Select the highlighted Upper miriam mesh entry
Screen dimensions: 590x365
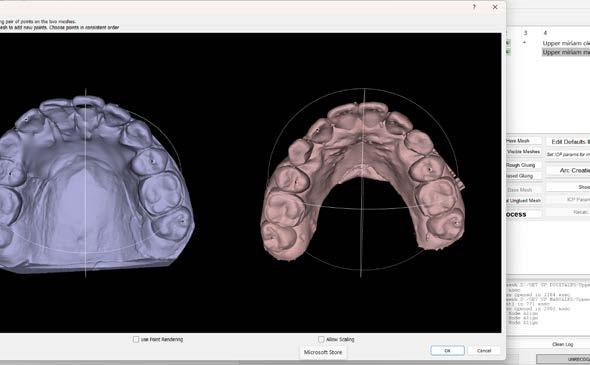coord(566,52)
